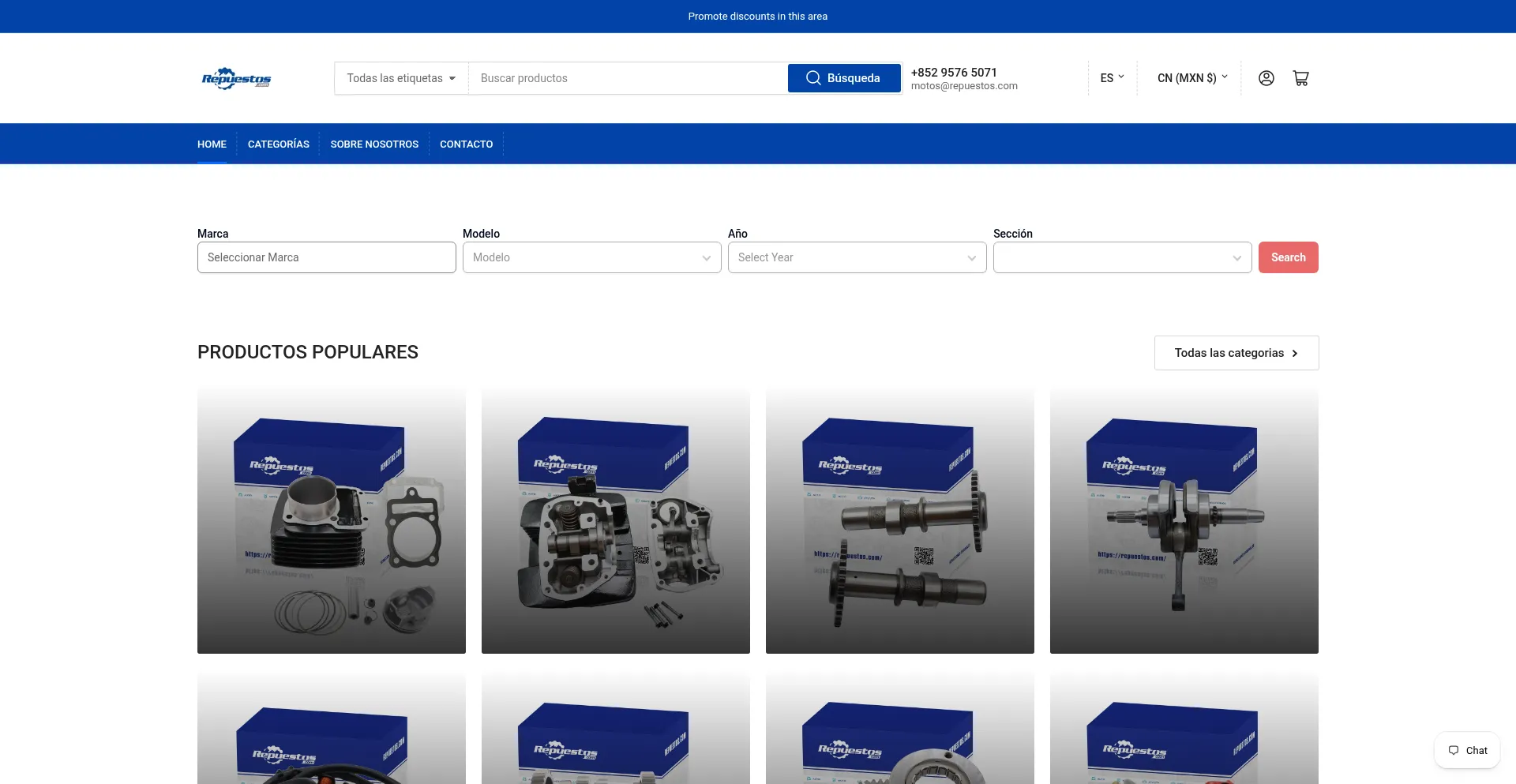This screenshot has width=1516, height=784.
Task: Click the red Search button
Action: (x=1289, y=257)
